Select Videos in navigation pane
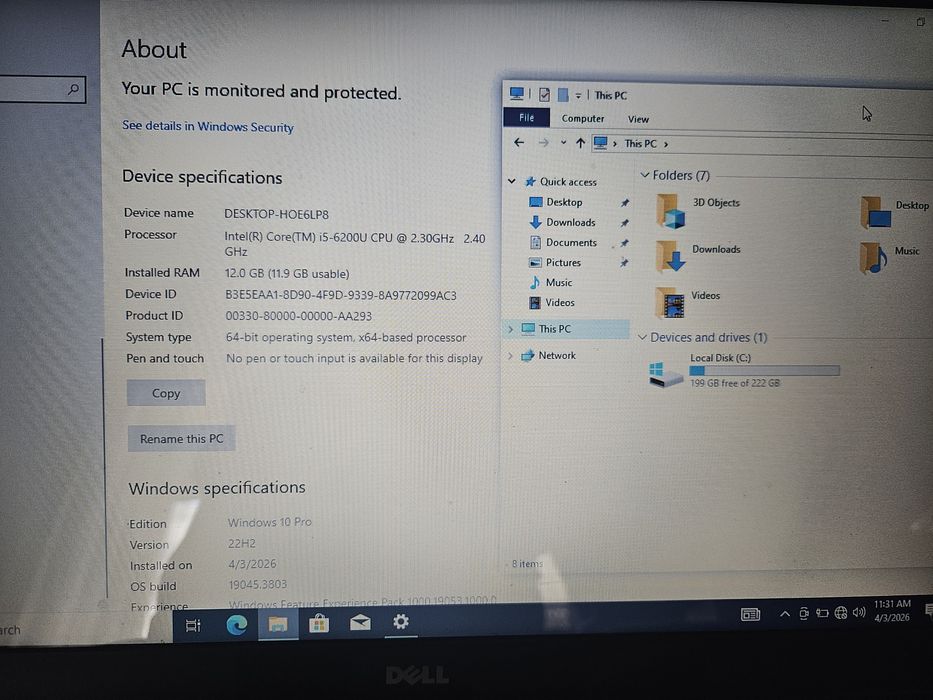Viewport: 933px width, 700px height. (560, 302)
